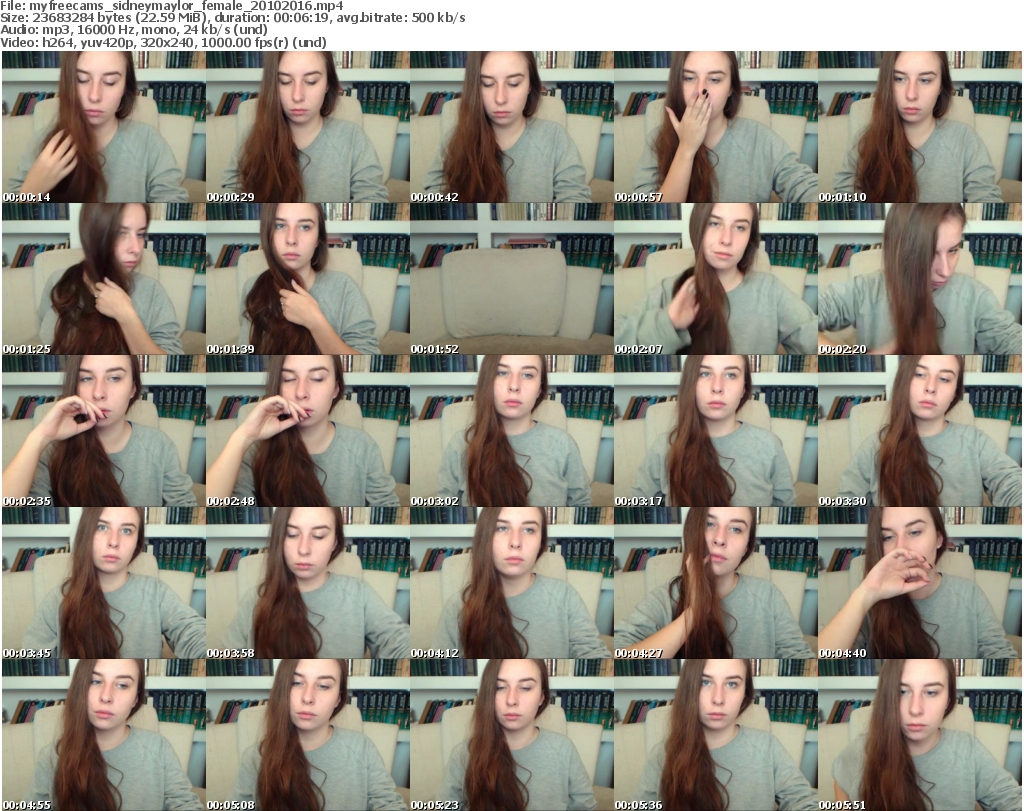Click the 00:01:39 thumbnail

pyautogui.click(x=308, y=279)
